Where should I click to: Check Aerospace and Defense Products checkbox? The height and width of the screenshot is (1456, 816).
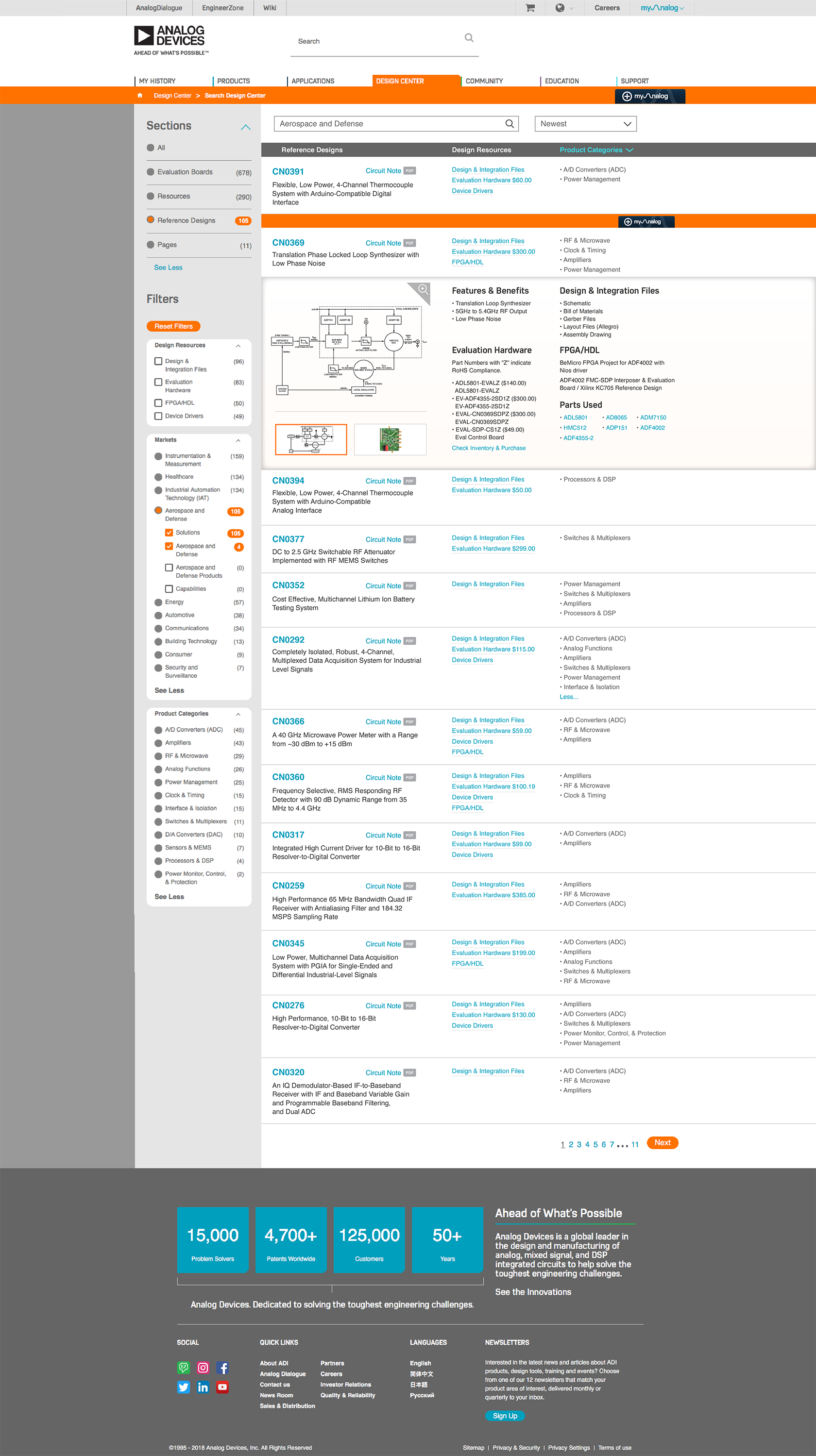[169, 568]
